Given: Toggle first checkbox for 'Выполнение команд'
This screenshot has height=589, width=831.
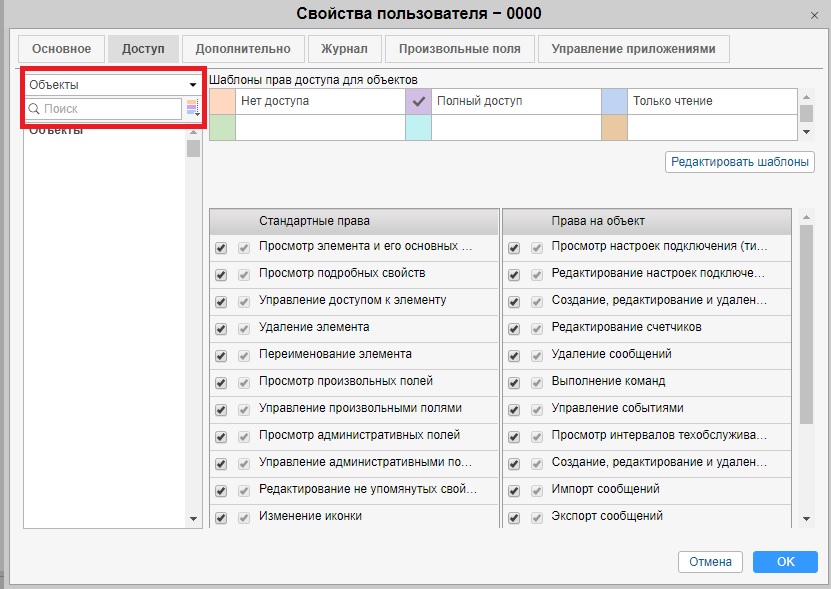Looking at the screenshot, I should [514, 382].
